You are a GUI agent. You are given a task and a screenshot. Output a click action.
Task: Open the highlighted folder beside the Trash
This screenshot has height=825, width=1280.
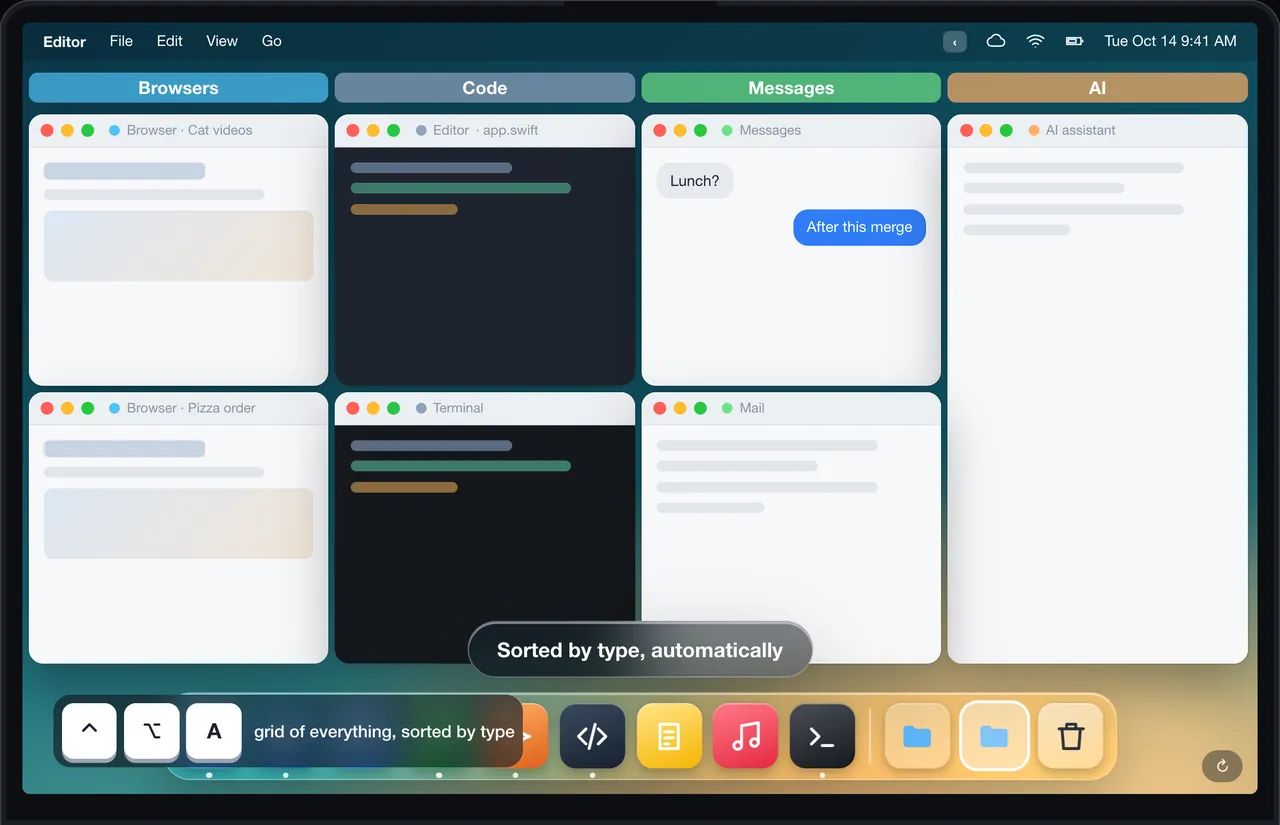tap(994, 737)
